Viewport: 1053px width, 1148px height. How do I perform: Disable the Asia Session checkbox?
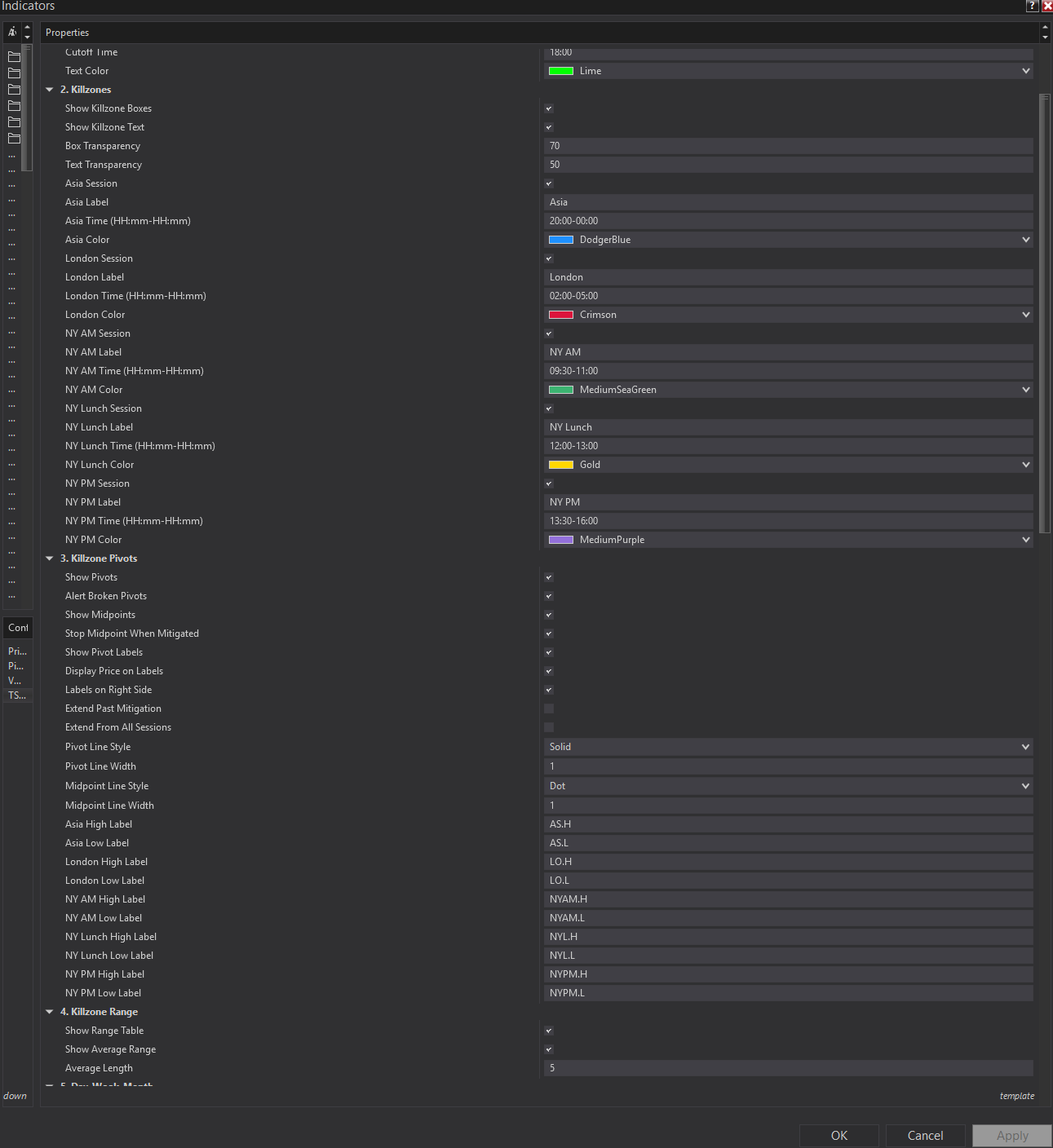549,183
